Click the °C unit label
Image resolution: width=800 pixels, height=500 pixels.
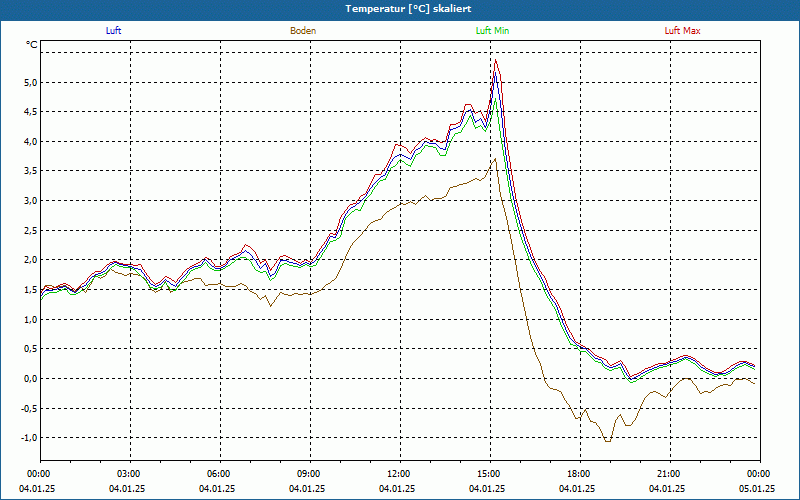[32, 45]
